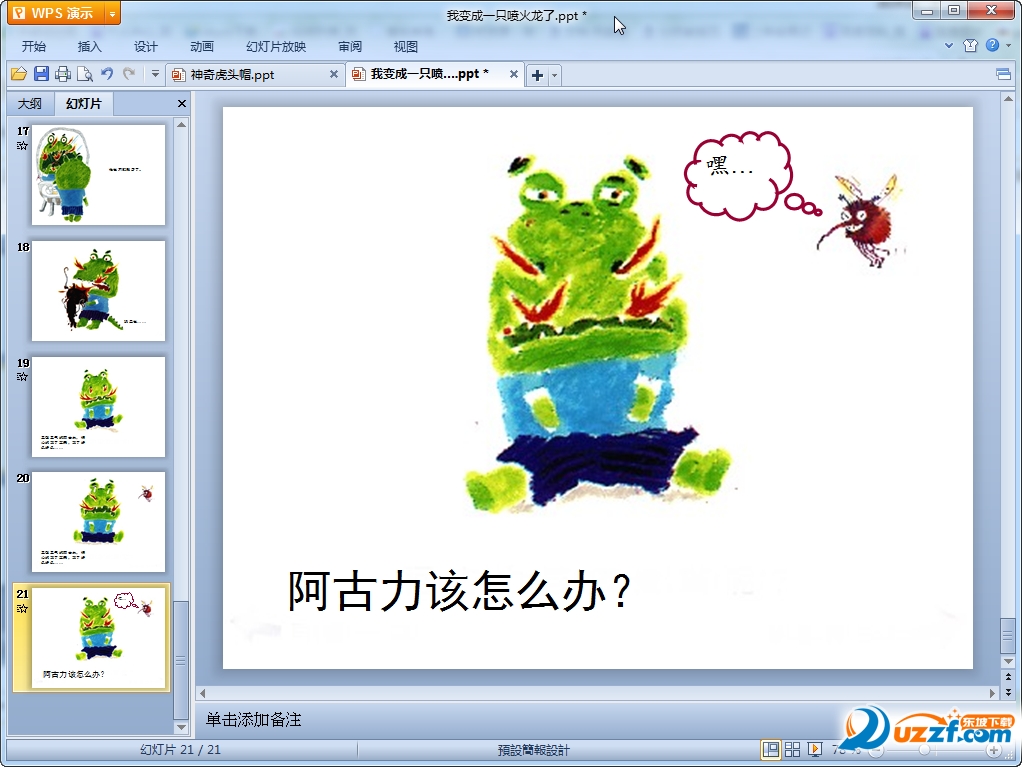Open the 动画 ribbon tab
The height and width of the screenshot is (767, 1022).
pos(202,46)
